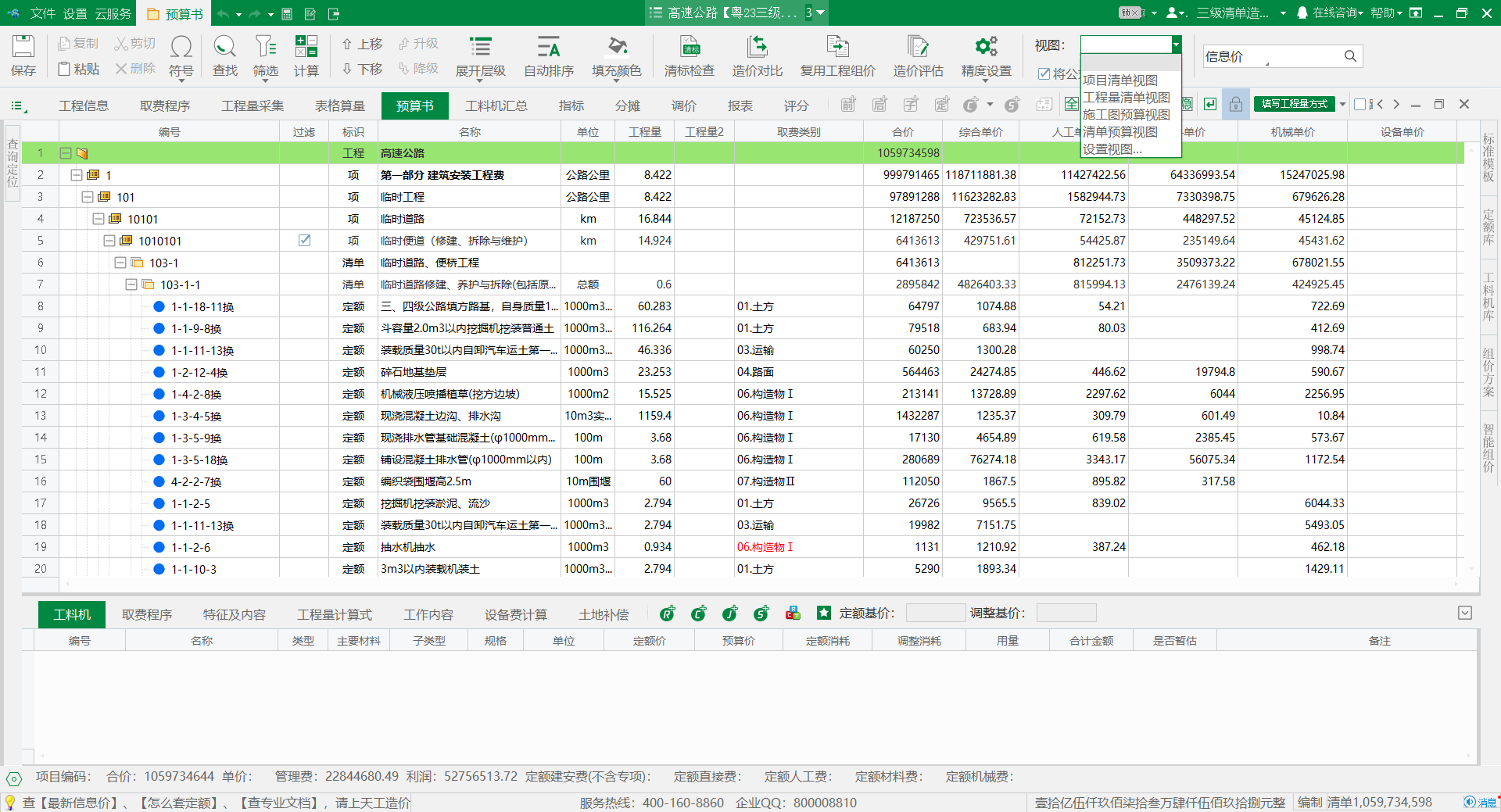Toggle the 将公 checkbox under 视图

click(1044, 73)
